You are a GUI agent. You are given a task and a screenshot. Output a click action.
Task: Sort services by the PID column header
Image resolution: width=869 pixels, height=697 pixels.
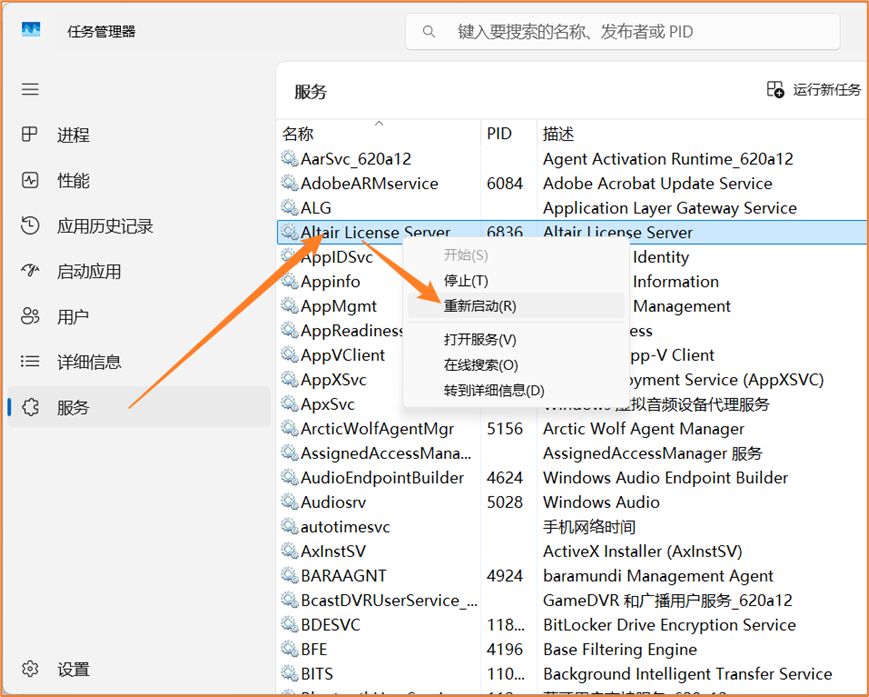(499, 134)
